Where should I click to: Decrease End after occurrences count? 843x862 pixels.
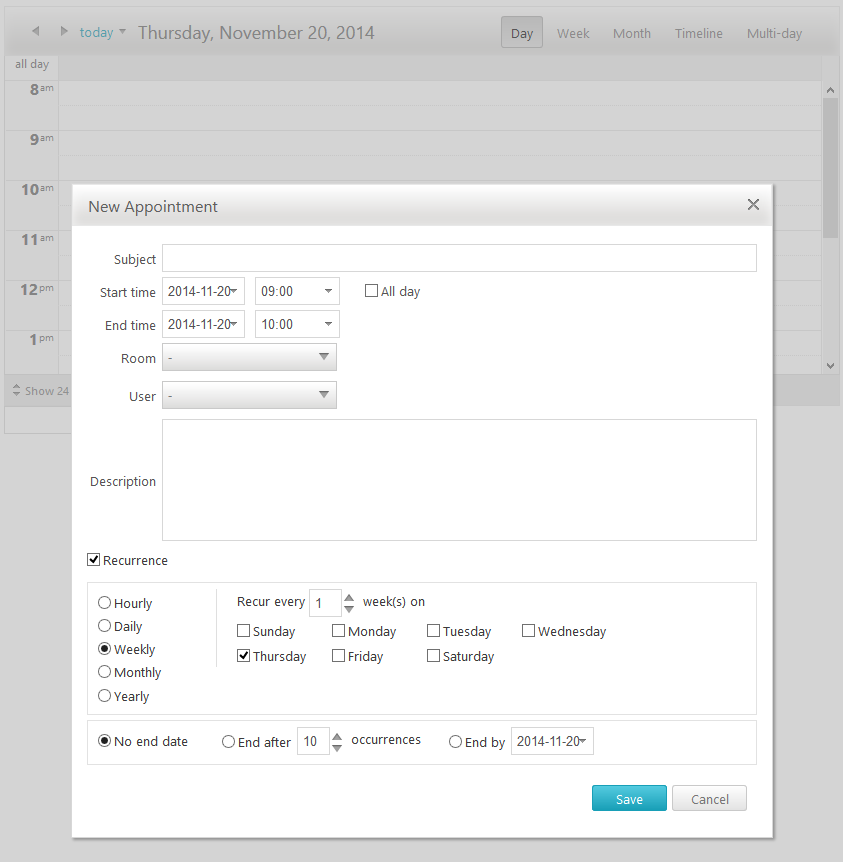click(337, 748)
